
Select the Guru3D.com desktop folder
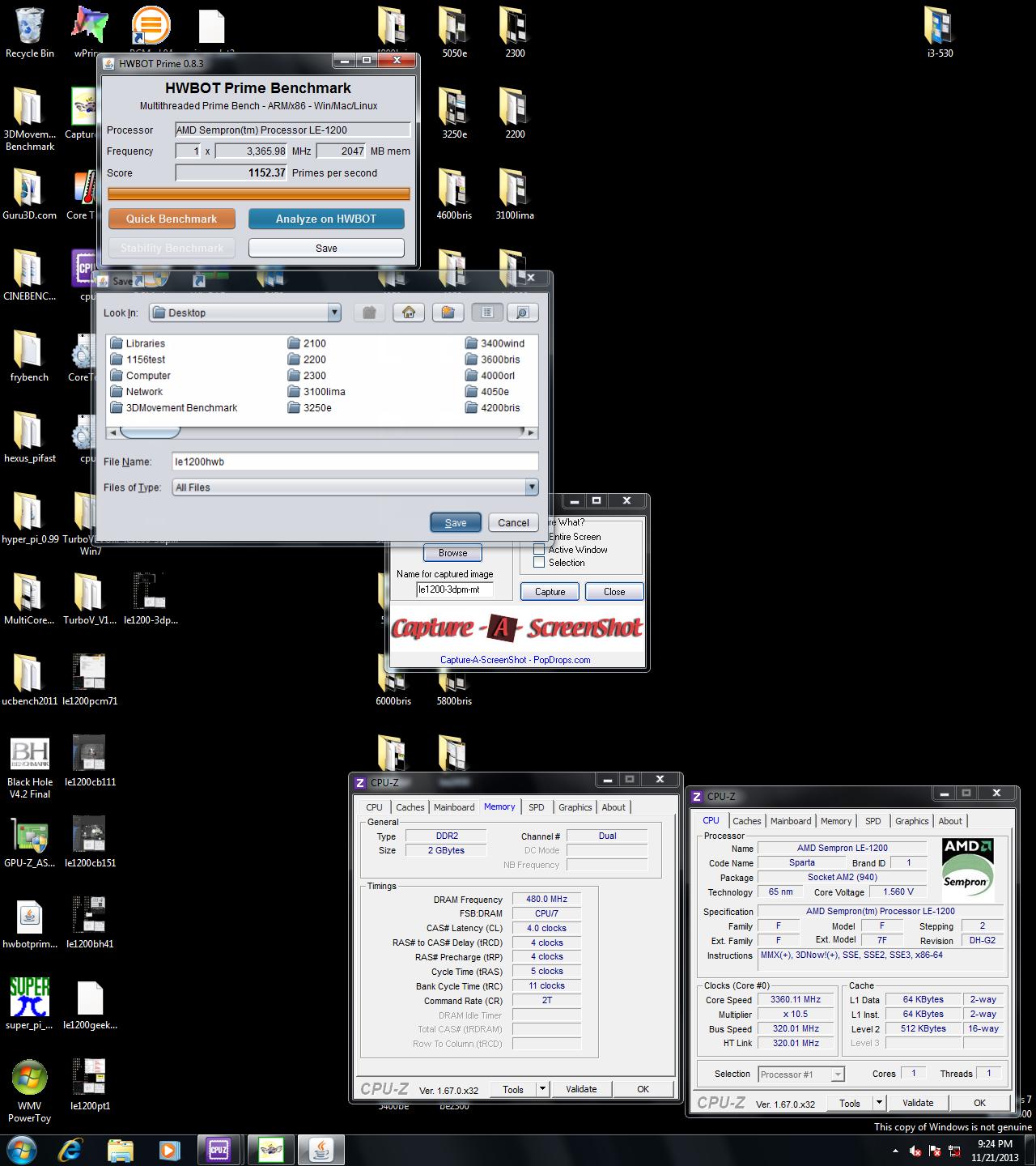pyautogui.click(x=30, y=195)
